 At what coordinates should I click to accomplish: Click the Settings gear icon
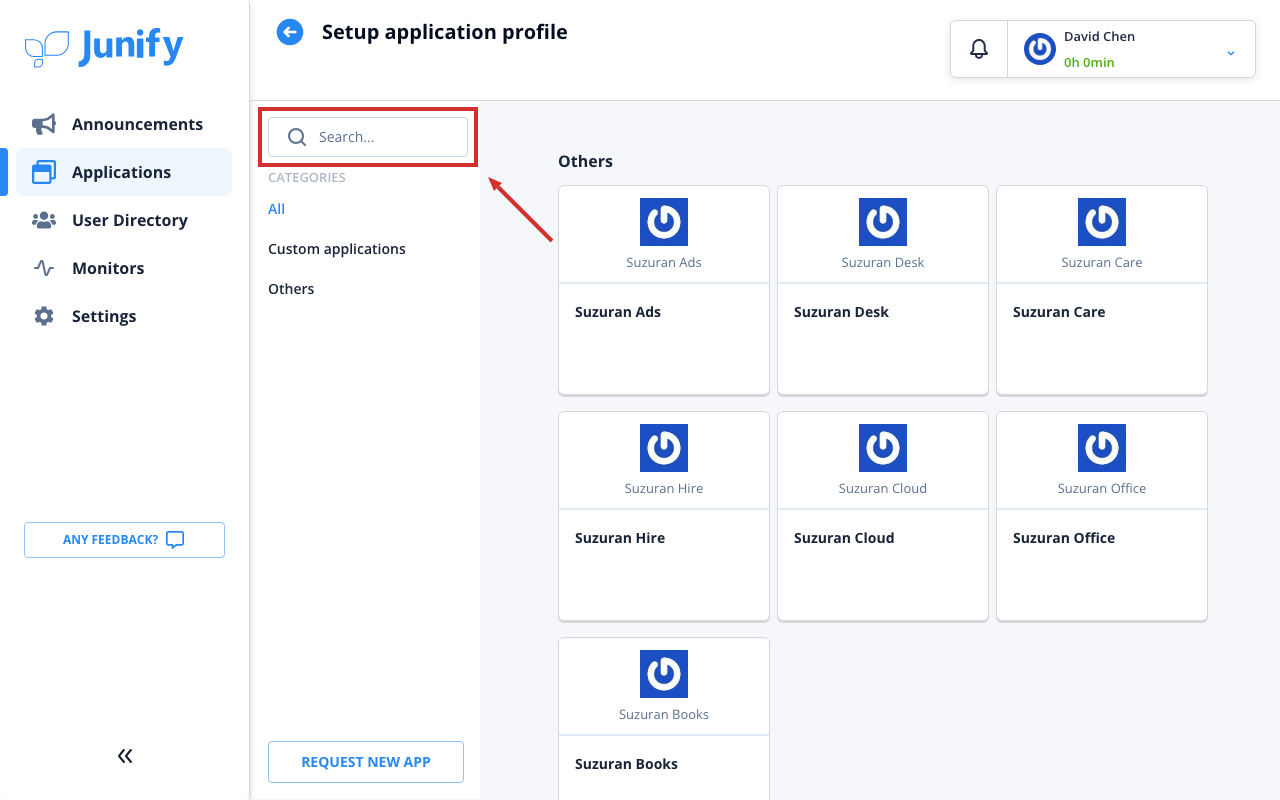coord(44,316)
